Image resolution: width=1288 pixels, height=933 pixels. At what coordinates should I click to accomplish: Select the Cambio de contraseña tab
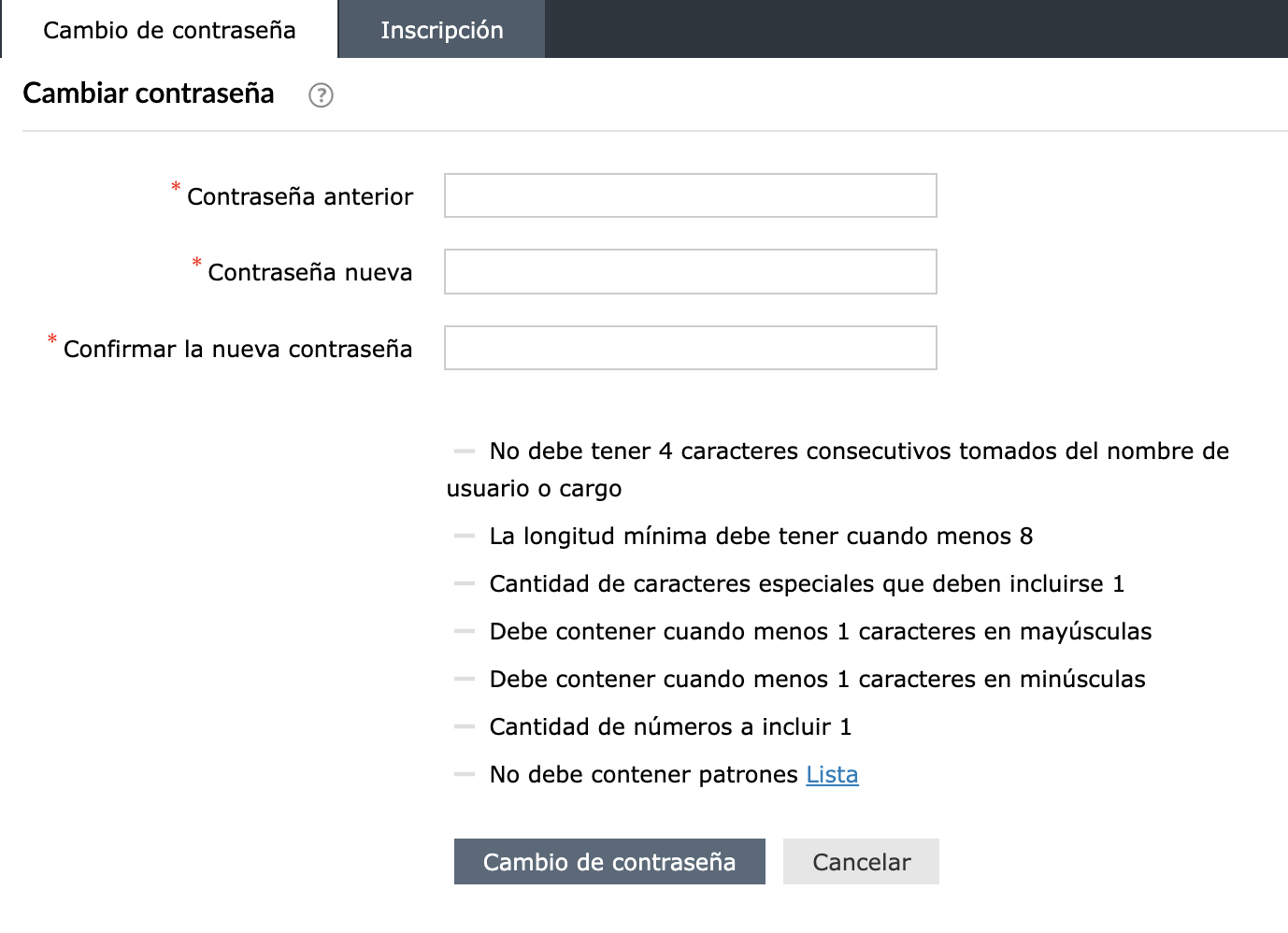pos(169,30)
